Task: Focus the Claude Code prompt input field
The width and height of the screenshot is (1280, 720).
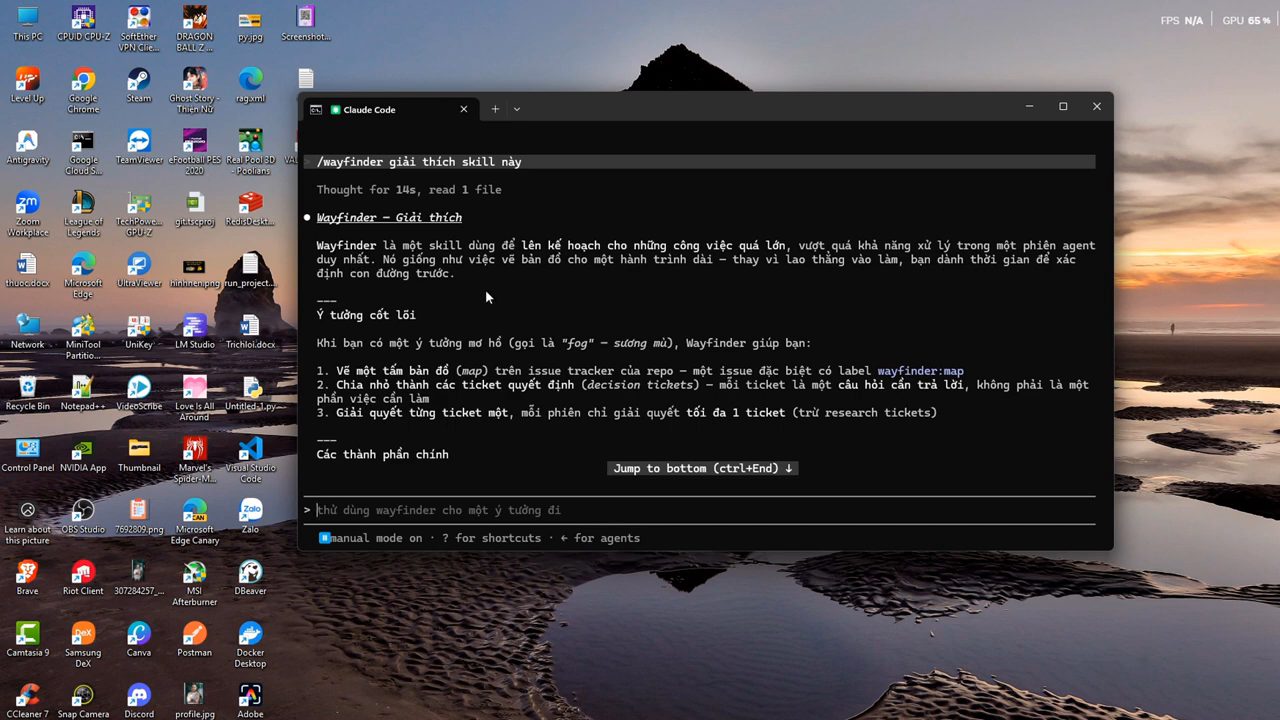Action: pos(700,510)
